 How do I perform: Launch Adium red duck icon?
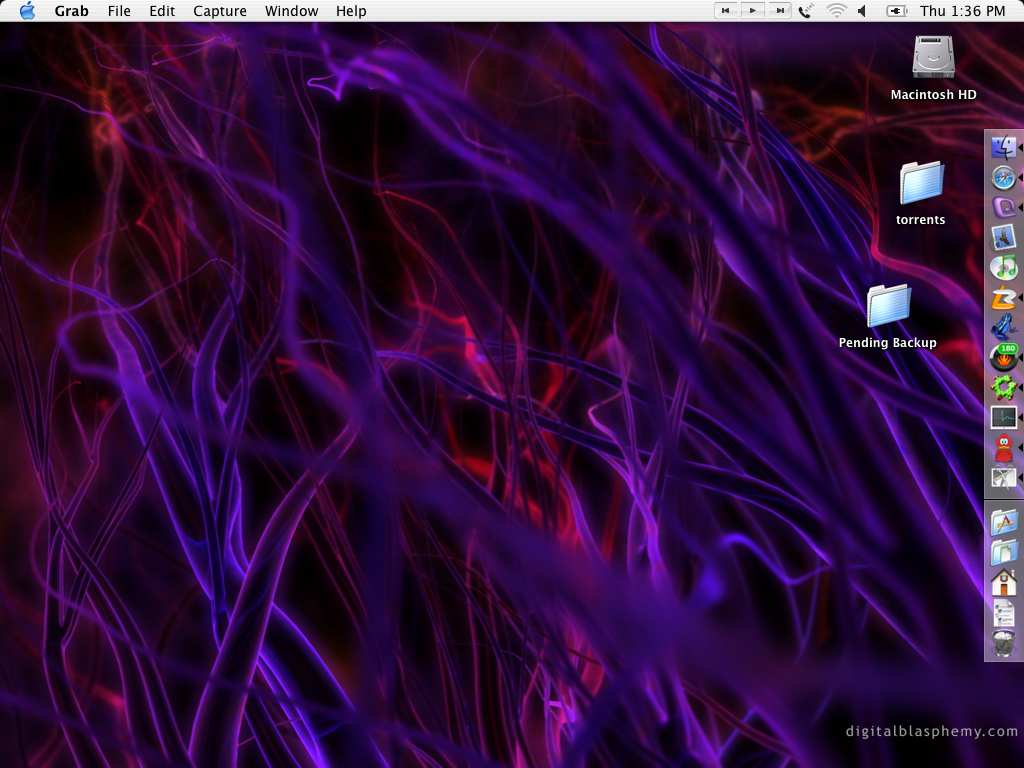[x=1003, y=447]
